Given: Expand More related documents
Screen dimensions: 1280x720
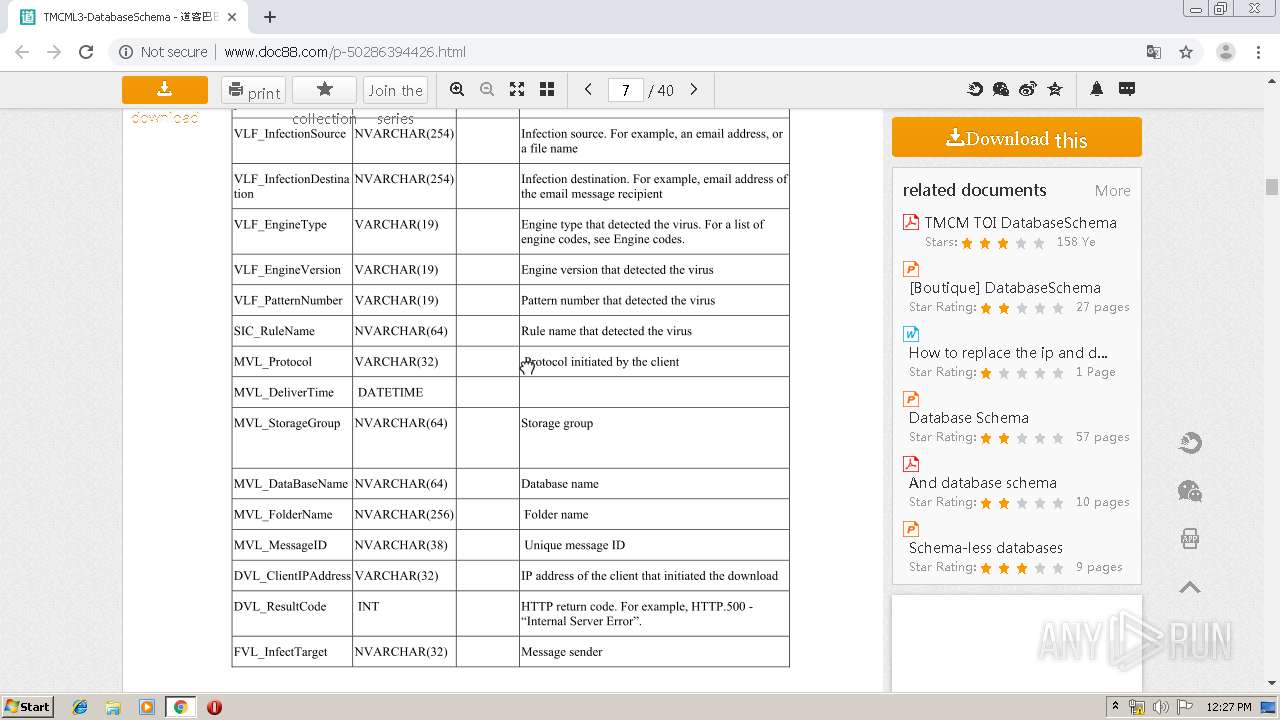Looking at the screenshot, I should click(1112, 191).
